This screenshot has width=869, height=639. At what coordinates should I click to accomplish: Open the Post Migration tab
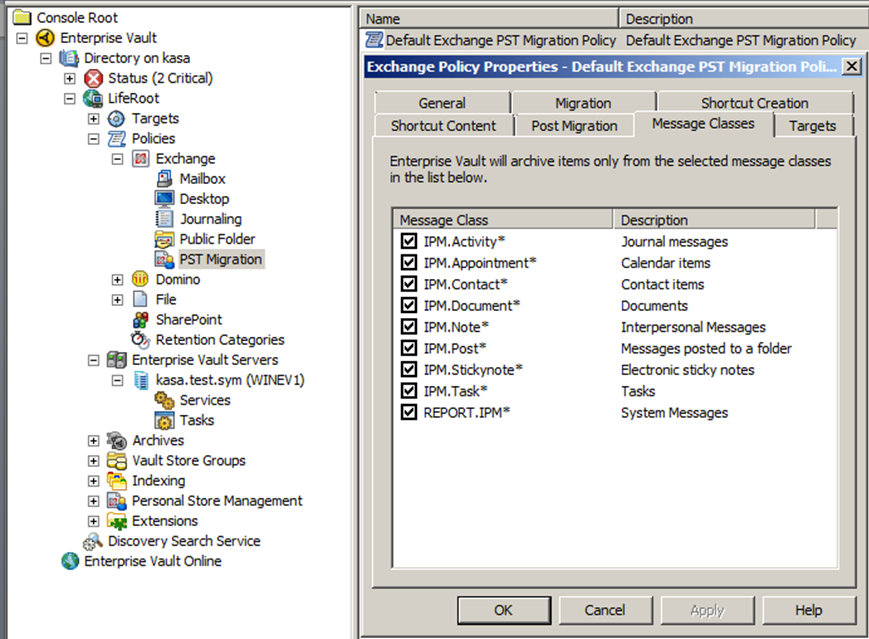tap(574, 126)
